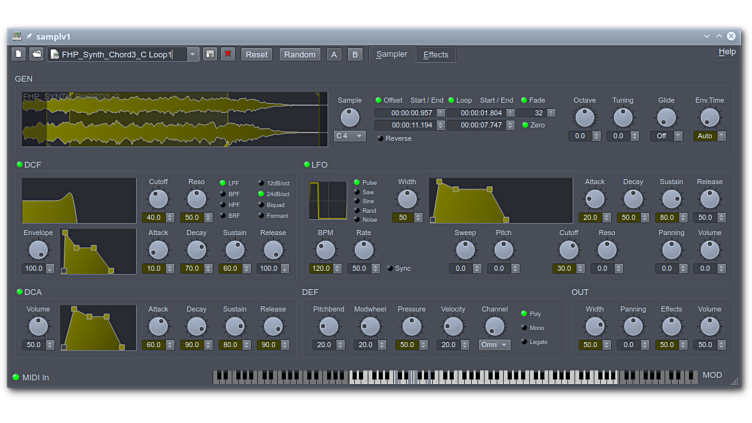Viewport: 752px width, 423px height.
Task: Click the Save preset floppy icon
Action: point(210,54)
